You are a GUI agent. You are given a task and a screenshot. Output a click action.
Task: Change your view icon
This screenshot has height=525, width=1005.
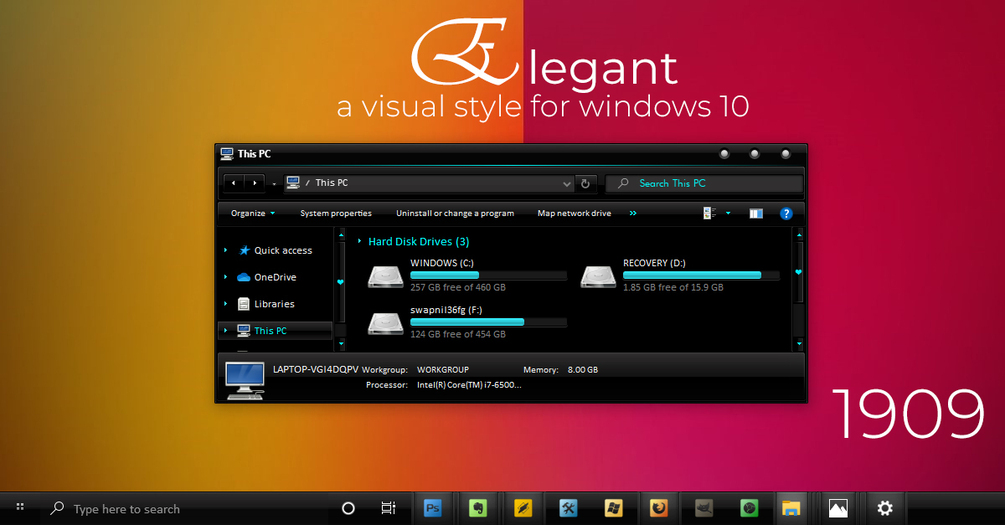(x=710, y=213)
